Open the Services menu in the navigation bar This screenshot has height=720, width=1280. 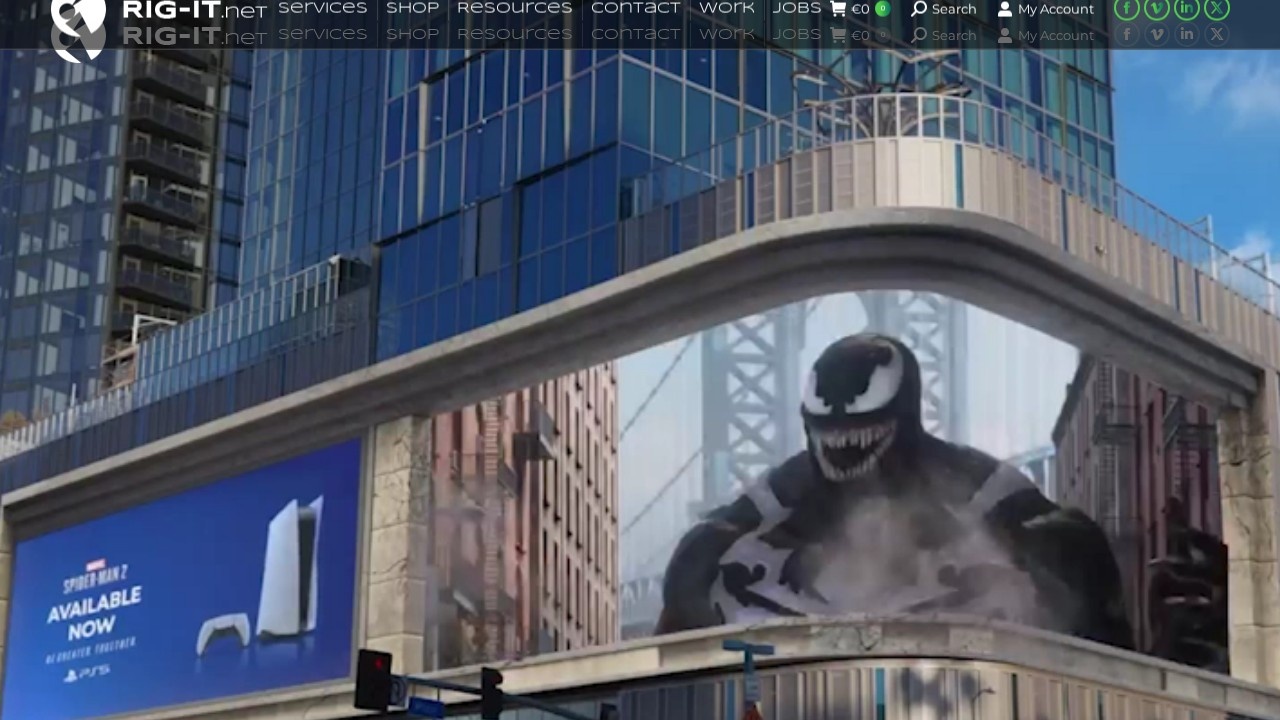tap(322, 8)
